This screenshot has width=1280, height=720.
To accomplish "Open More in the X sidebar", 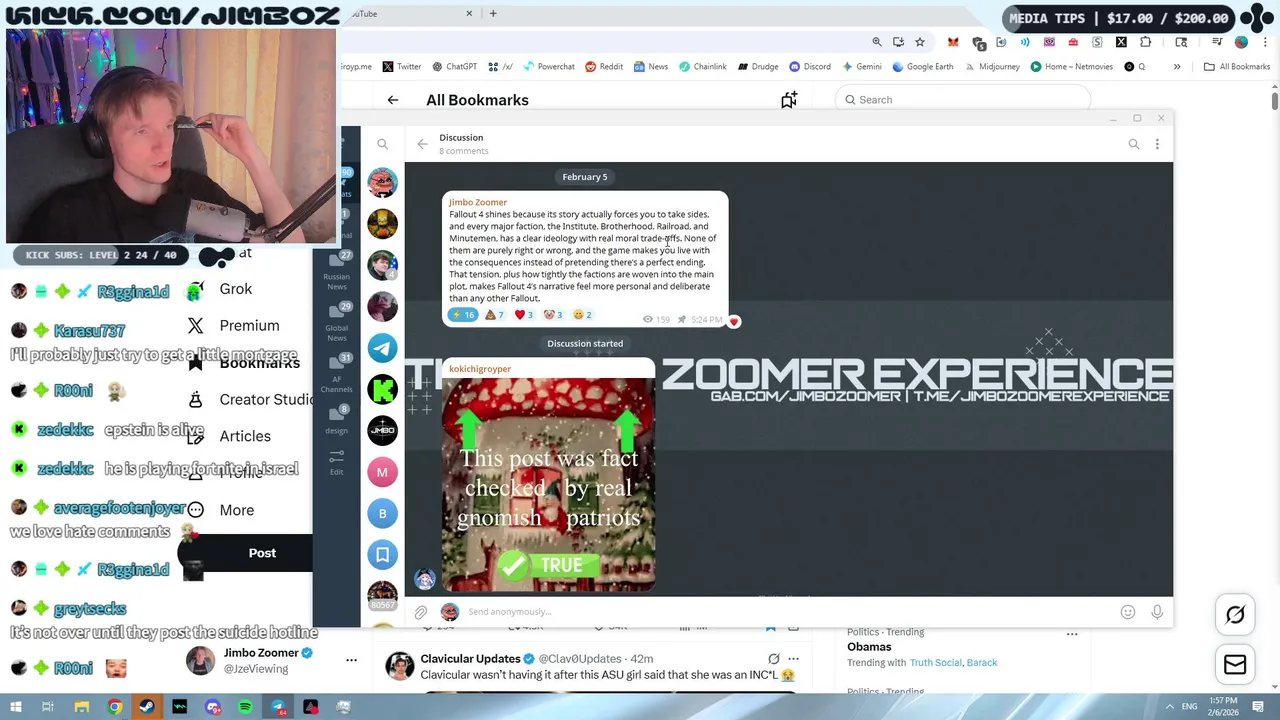I will click(221, 510).
